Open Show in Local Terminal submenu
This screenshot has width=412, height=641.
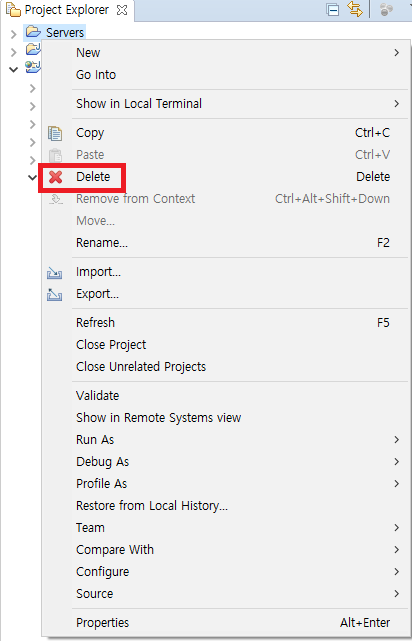point(226,104)
